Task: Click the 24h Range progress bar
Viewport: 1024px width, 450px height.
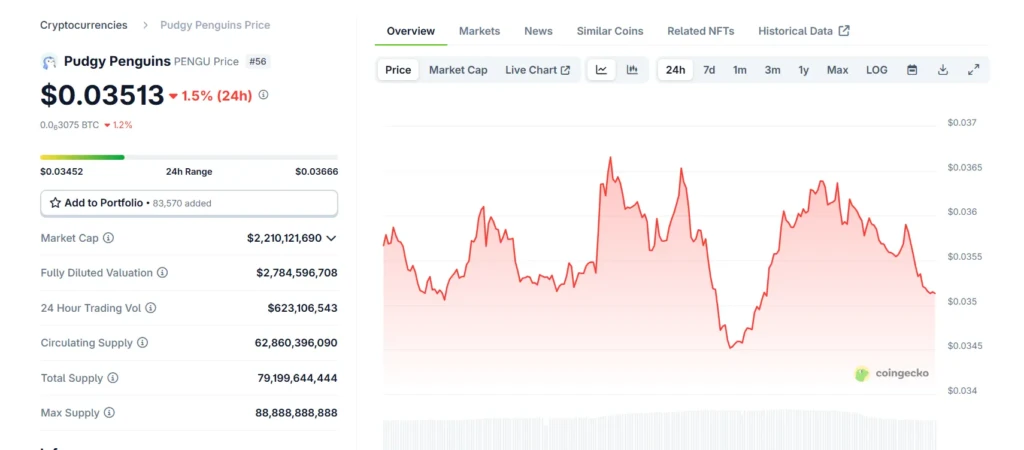Action: [189, 157]
